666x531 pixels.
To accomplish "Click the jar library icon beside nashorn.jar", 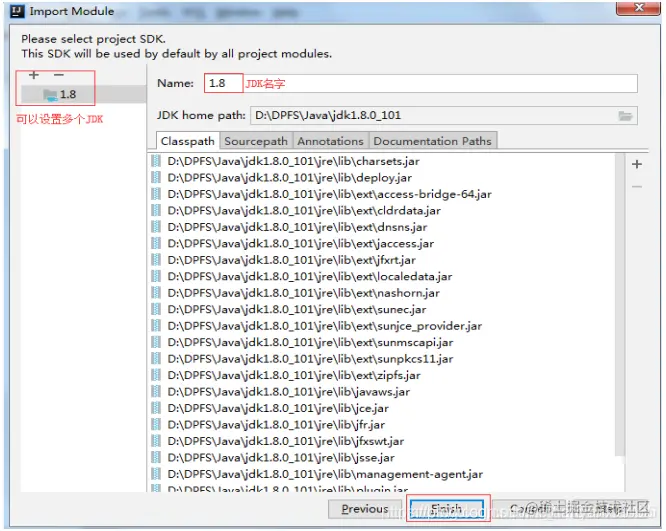I will tap(156, 293).
